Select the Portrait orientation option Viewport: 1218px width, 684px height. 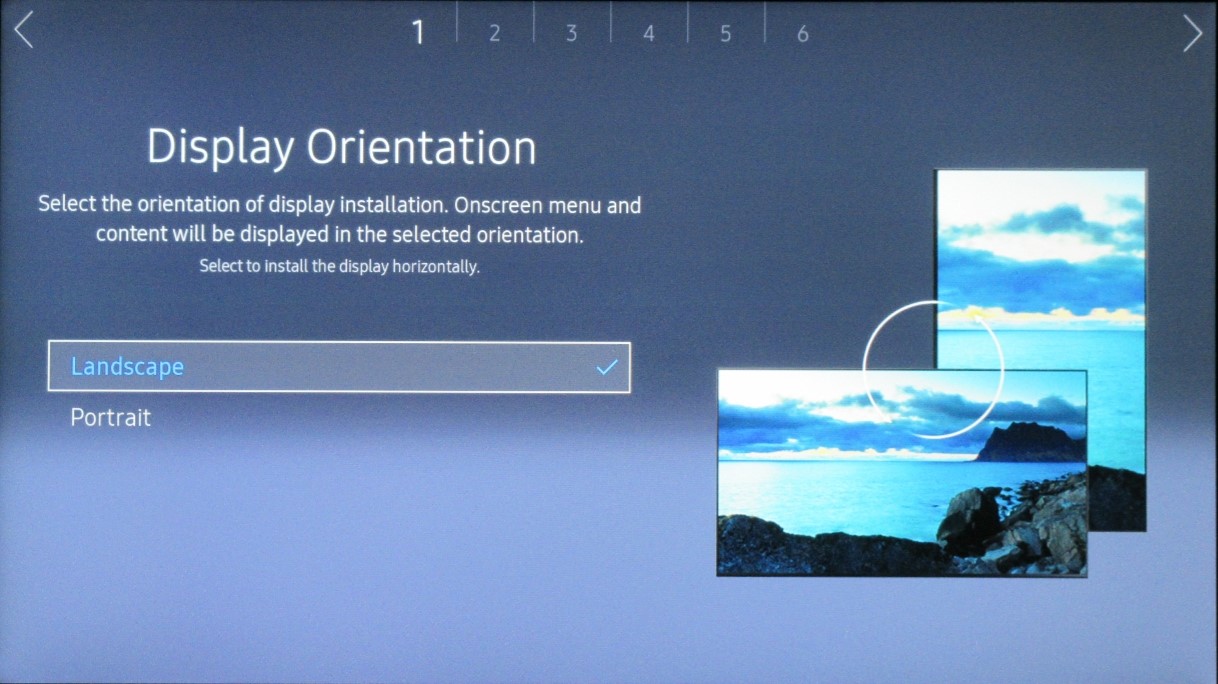[110, 417]
